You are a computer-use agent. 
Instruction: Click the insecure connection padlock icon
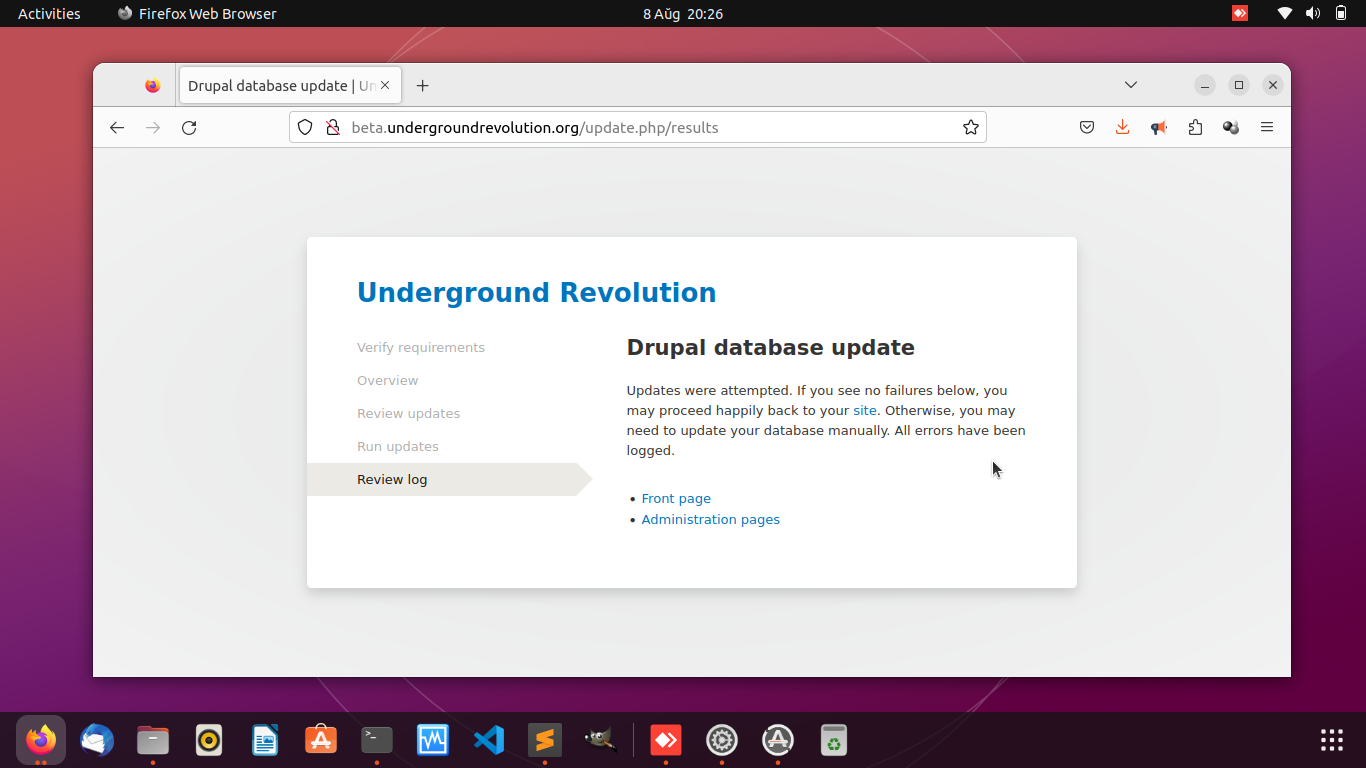click(x=333, y=128)
